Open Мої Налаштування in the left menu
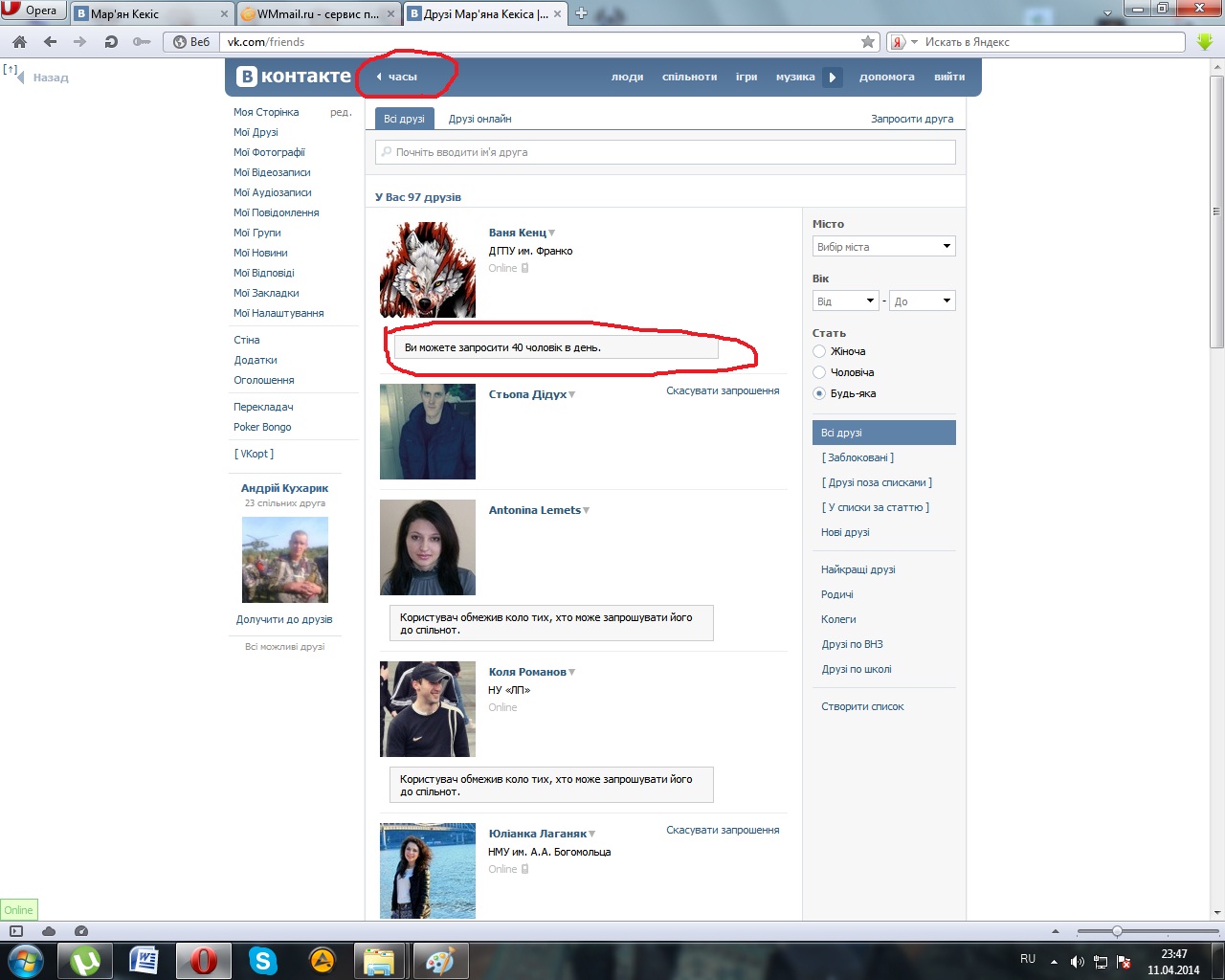Viewport: 1225px width, 980px height. [278, 313]
